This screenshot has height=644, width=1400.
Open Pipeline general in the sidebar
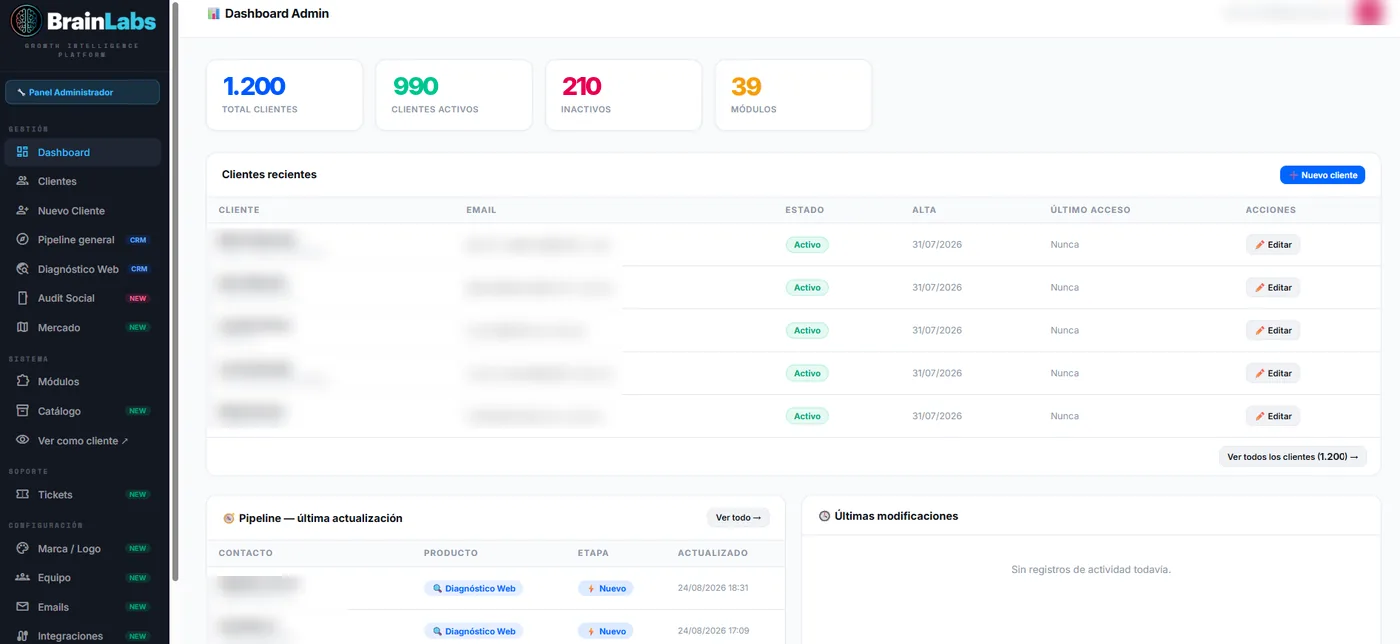click(82, 240)
